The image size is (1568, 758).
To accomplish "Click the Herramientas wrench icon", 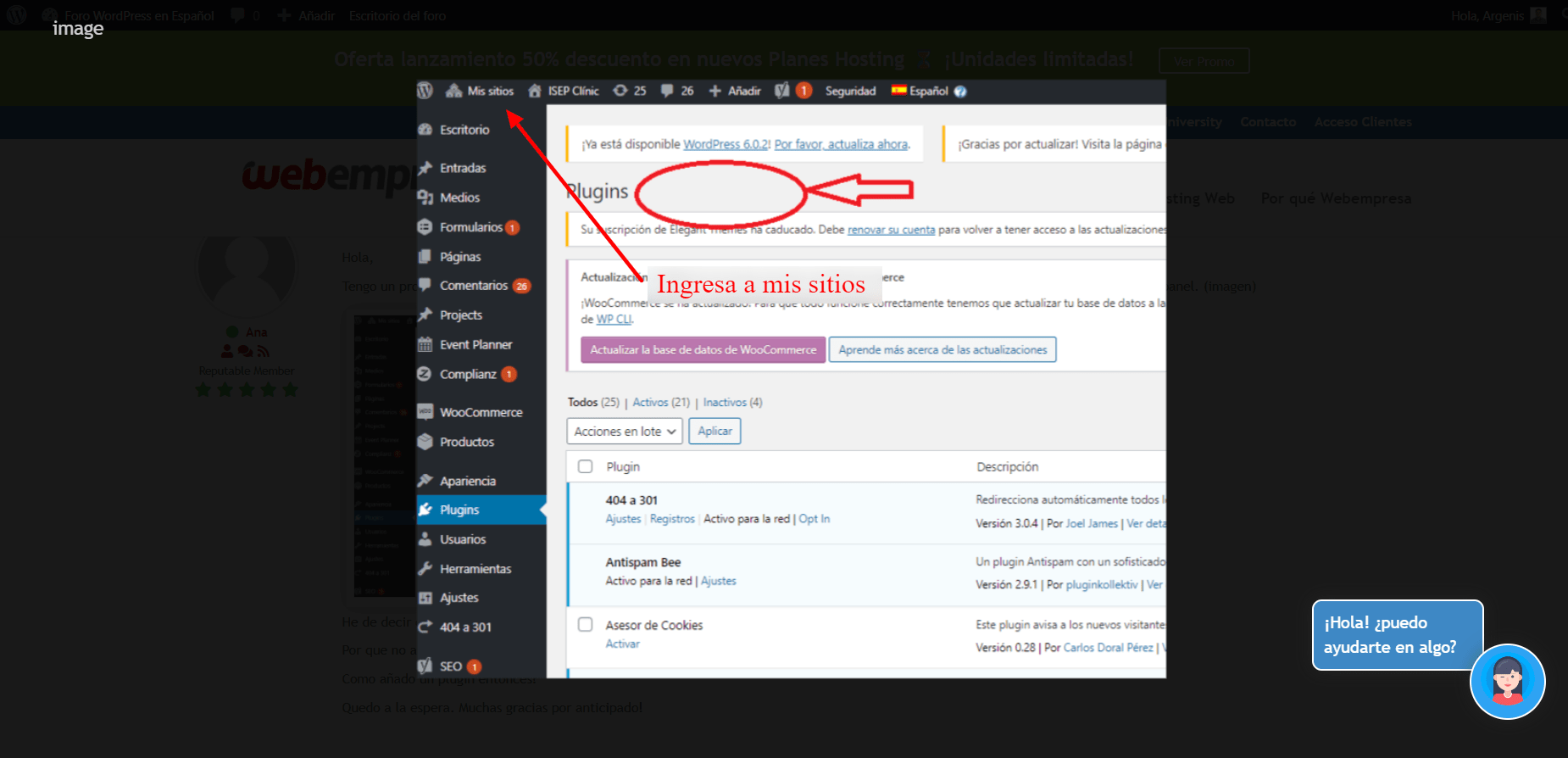I will [425, 569].
